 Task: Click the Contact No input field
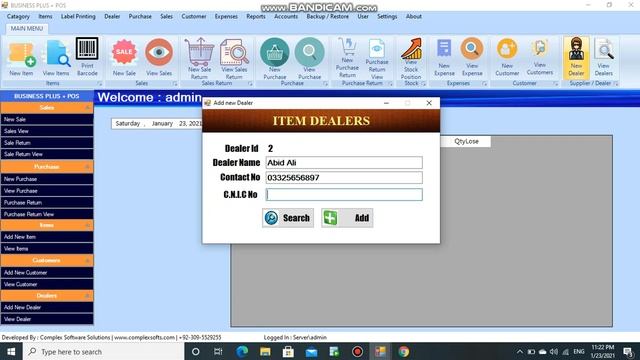tap(344, 178)
